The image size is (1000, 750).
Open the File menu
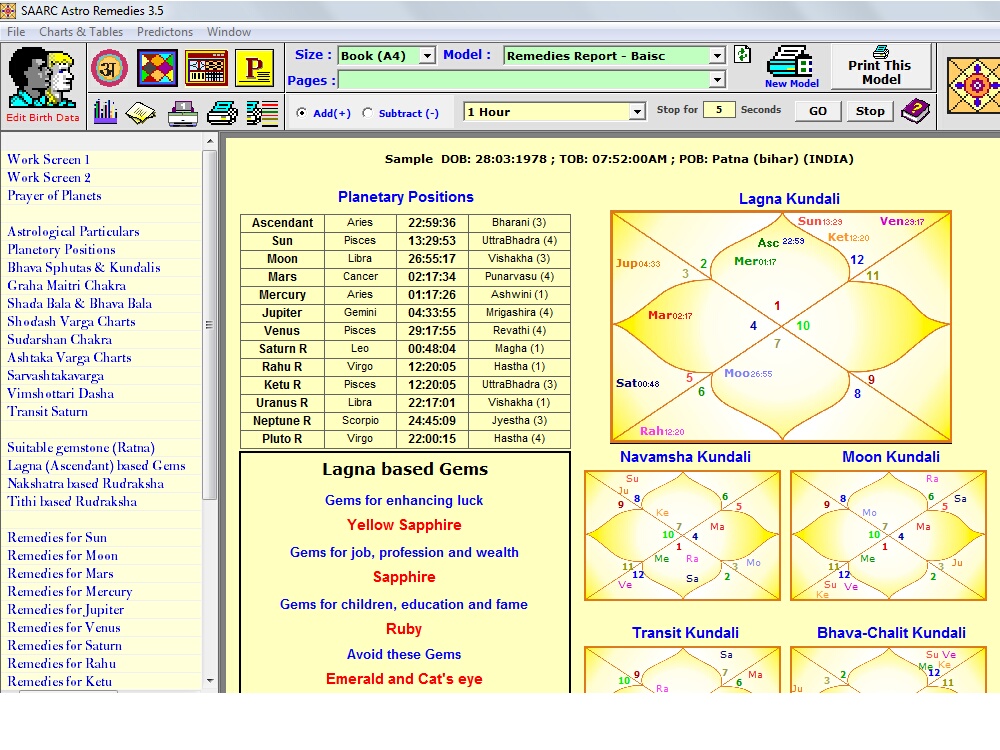tap(16, 32)
